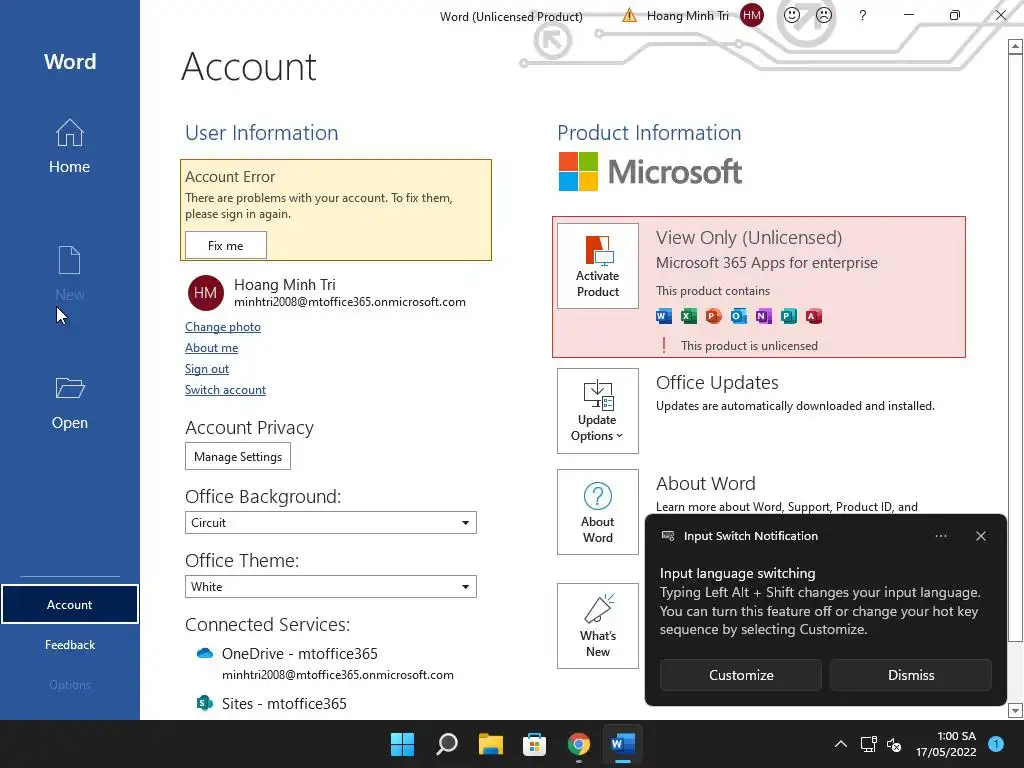This screenshot has height=768, width=1024.
Task: Click the scrollbar down arrow
Action: tap(1015, 710)
